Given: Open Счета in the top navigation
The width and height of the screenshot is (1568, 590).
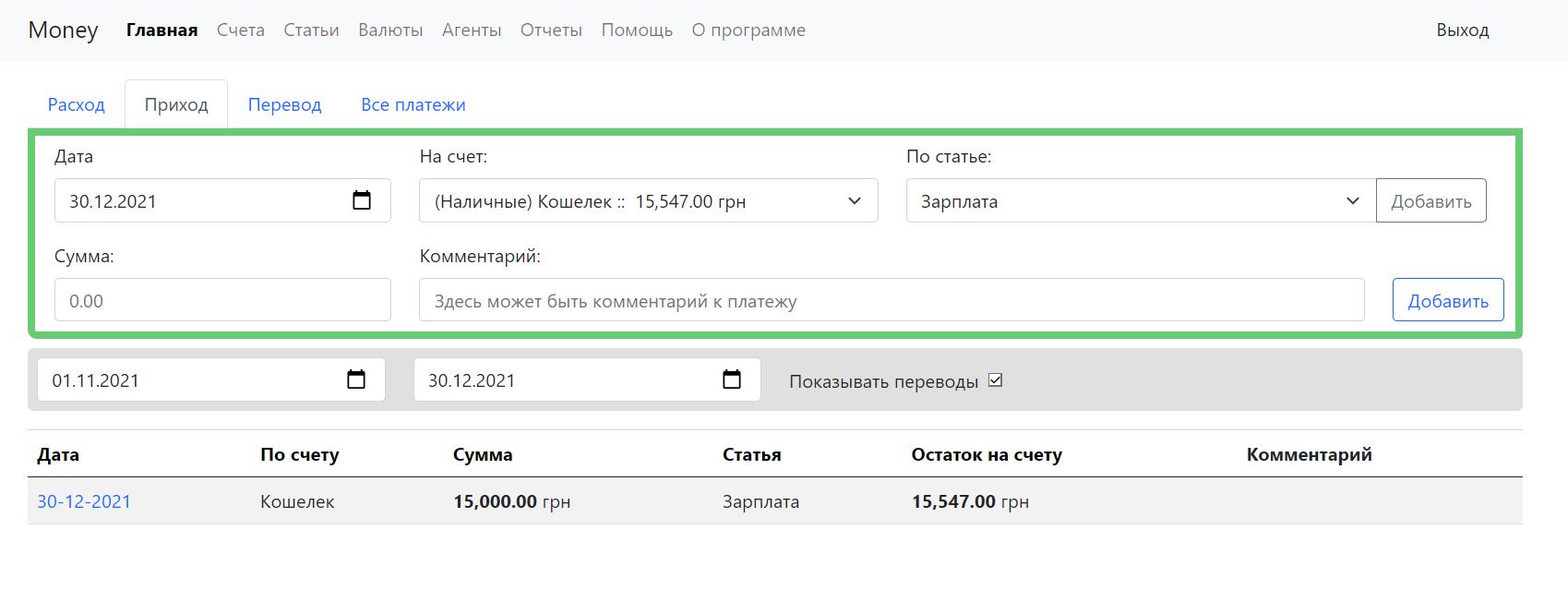Looking at the screenshot, I should coord(241,30).
